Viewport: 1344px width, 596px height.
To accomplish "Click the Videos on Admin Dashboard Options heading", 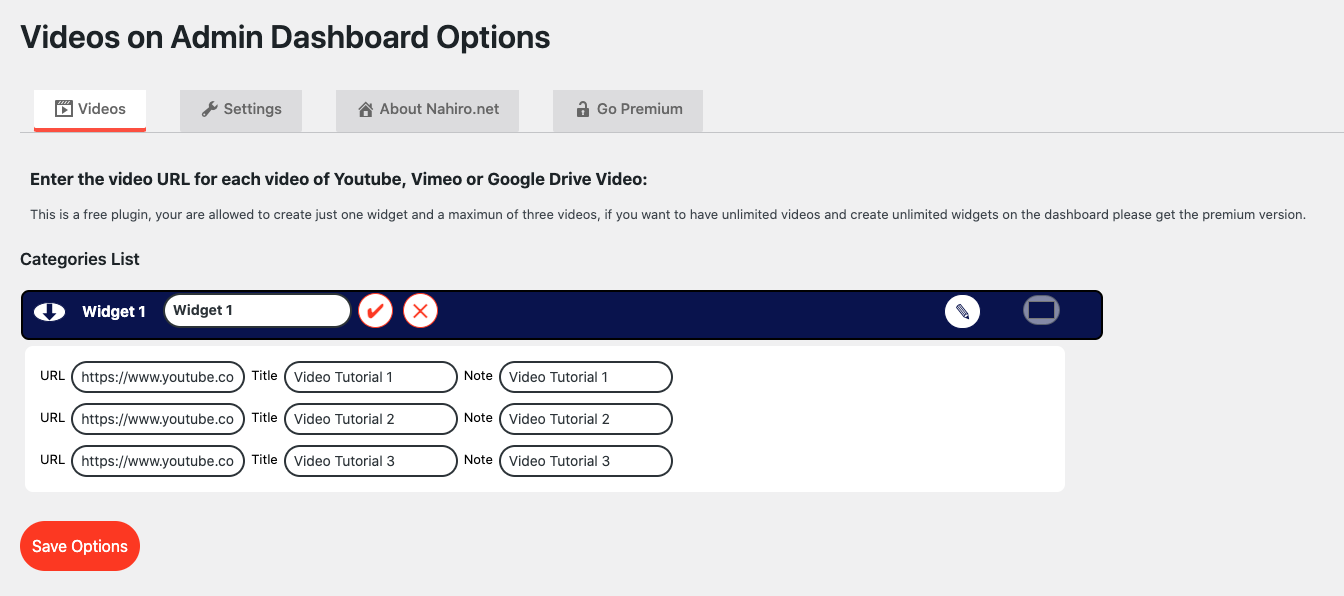I will point(285,38).
